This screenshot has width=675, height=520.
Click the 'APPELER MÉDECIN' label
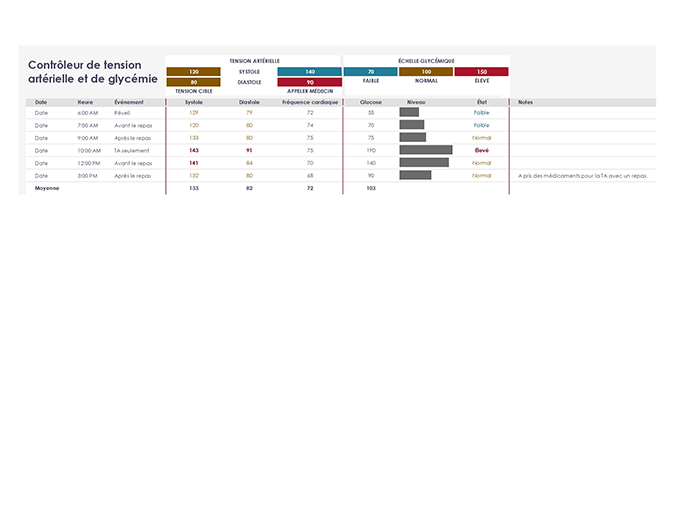310,91
